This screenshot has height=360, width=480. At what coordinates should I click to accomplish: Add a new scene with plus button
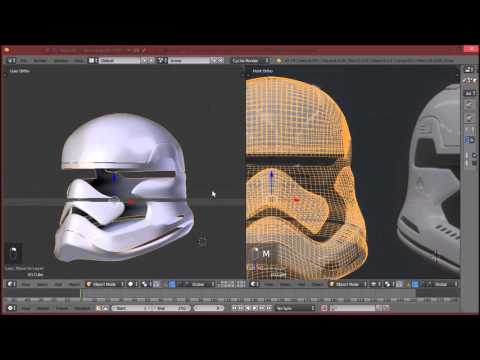click(214, 60)
